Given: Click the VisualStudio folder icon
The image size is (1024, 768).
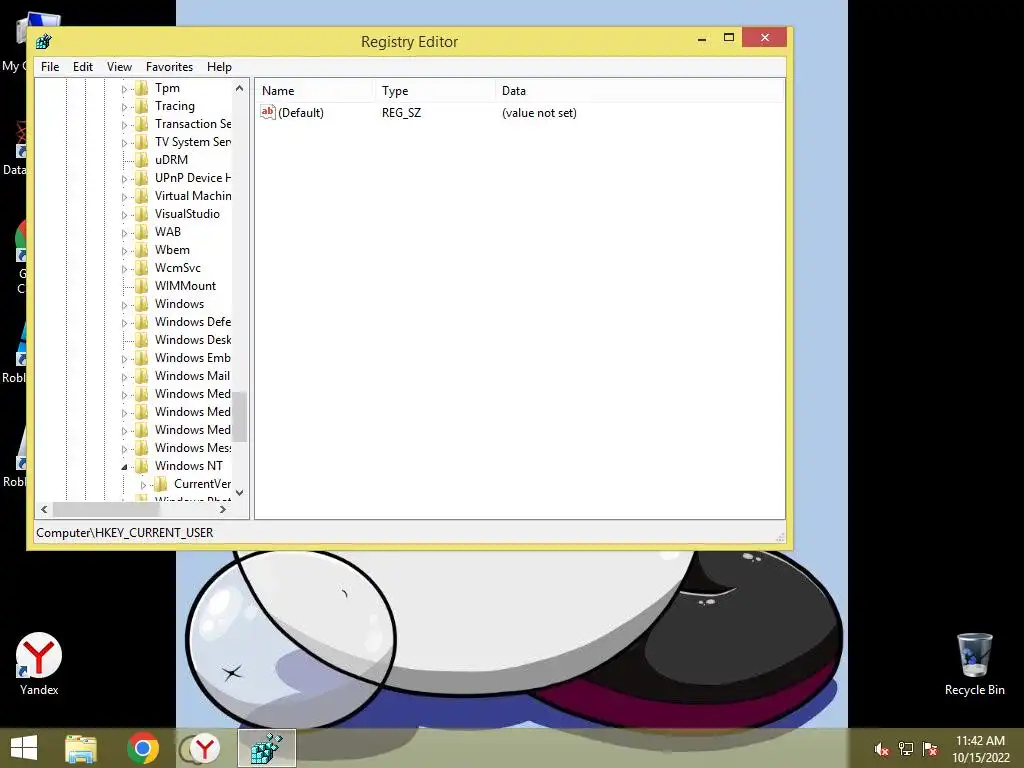Looking at the screenshot, I should 142,214.
